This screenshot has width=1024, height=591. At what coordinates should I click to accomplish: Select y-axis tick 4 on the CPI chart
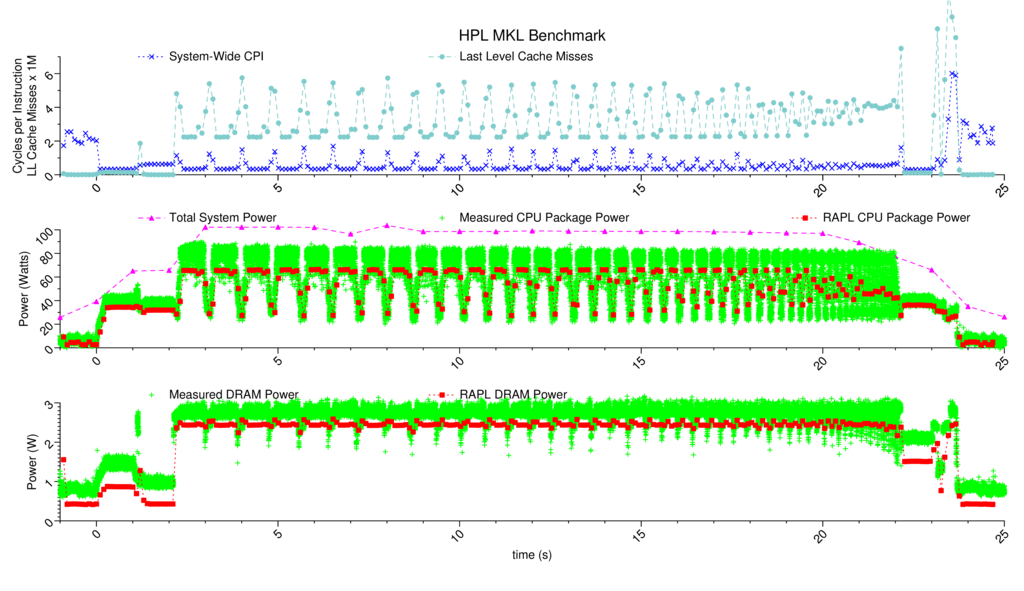tap(50, 108)
